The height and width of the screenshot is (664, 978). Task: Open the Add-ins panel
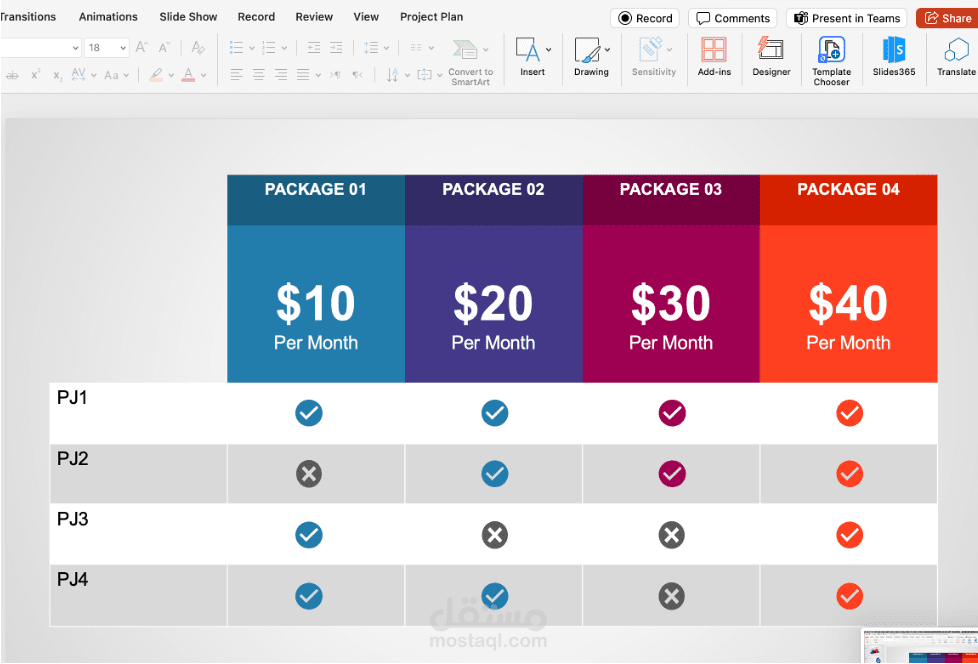point(714,57)
